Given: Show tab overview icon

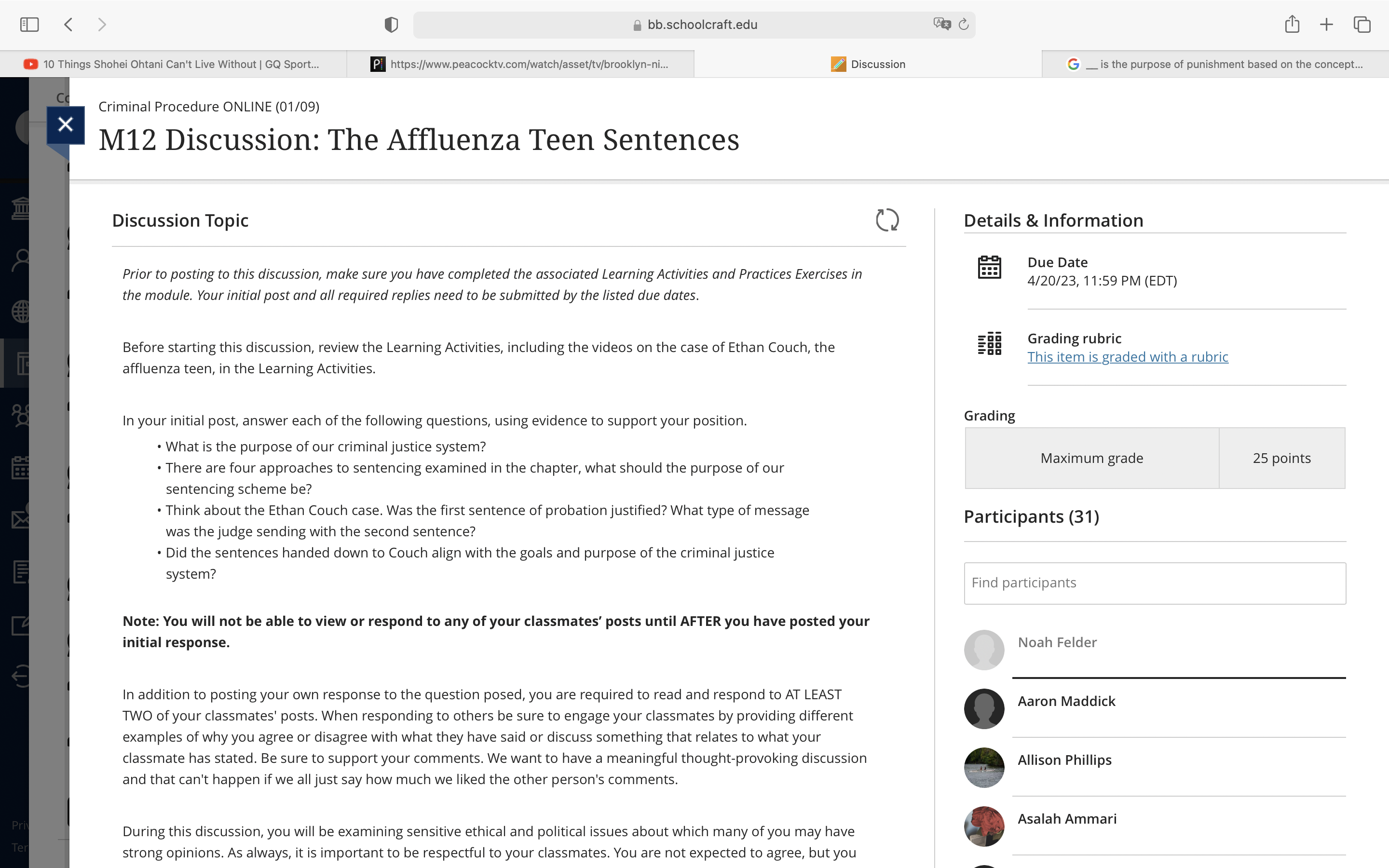Looking at the screenshot, I should coord(1362,25).
